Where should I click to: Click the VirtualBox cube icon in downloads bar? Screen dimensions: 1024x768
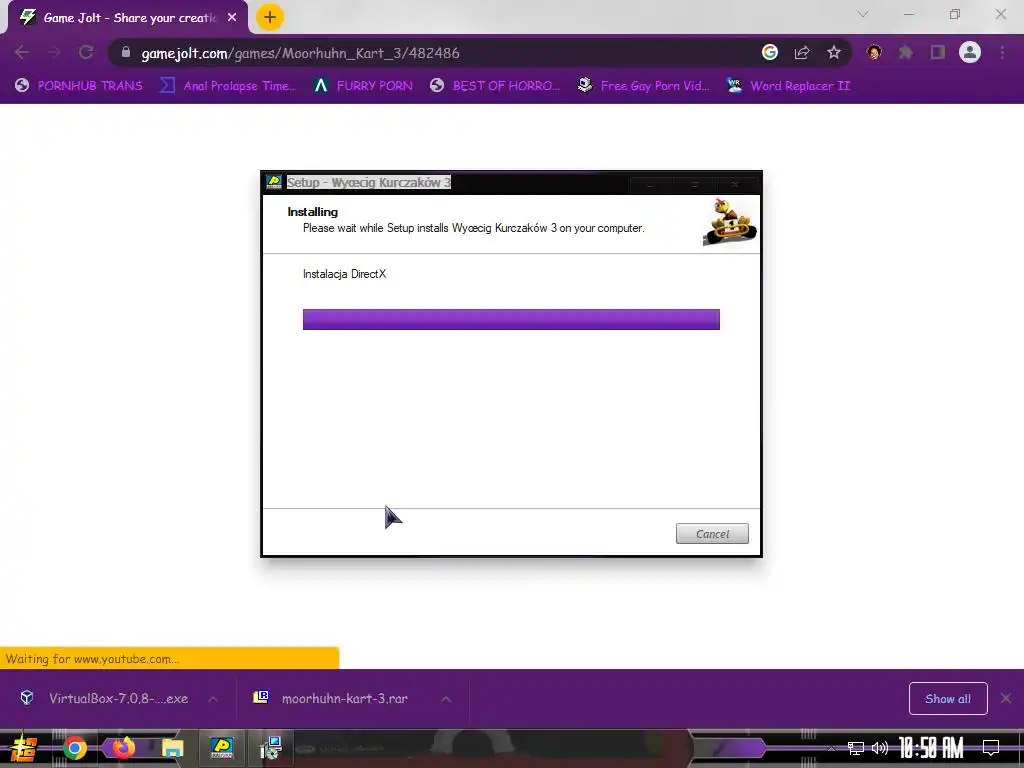tap(27, 697)
